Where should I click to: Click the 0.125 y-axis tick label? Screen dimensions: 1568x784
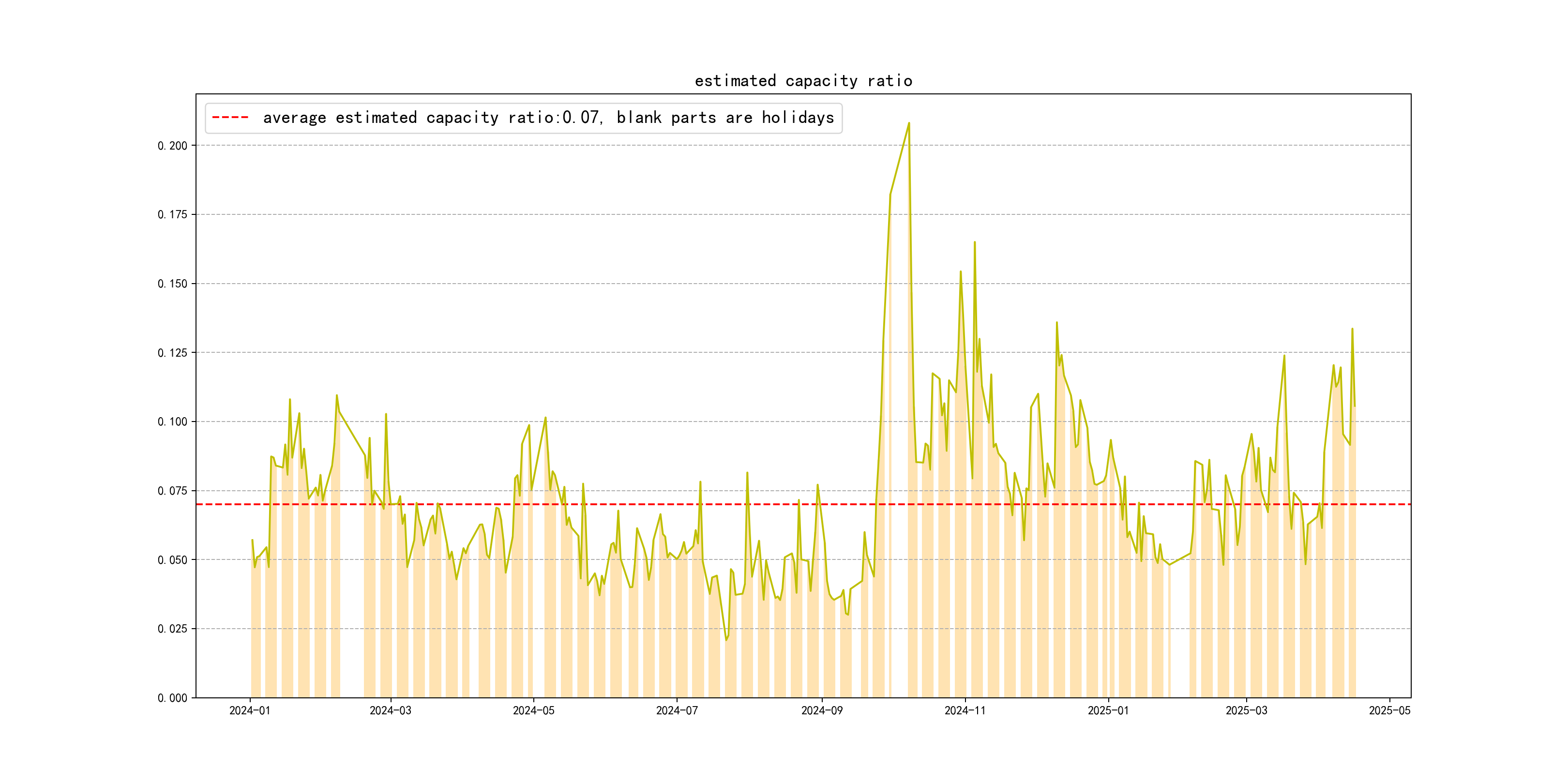coord(172,352)
